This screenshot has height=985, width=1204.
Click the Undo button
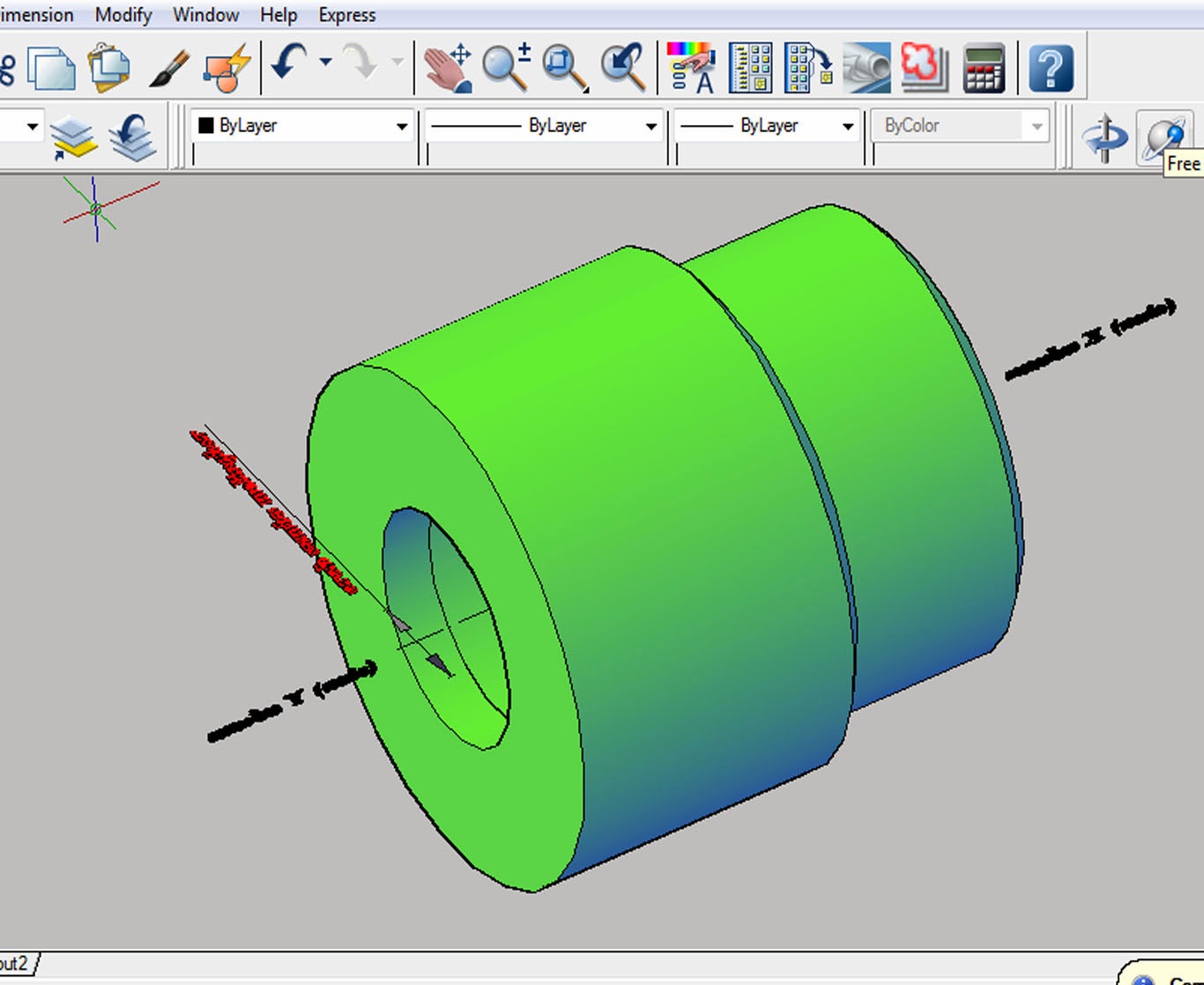click(286, 62)
